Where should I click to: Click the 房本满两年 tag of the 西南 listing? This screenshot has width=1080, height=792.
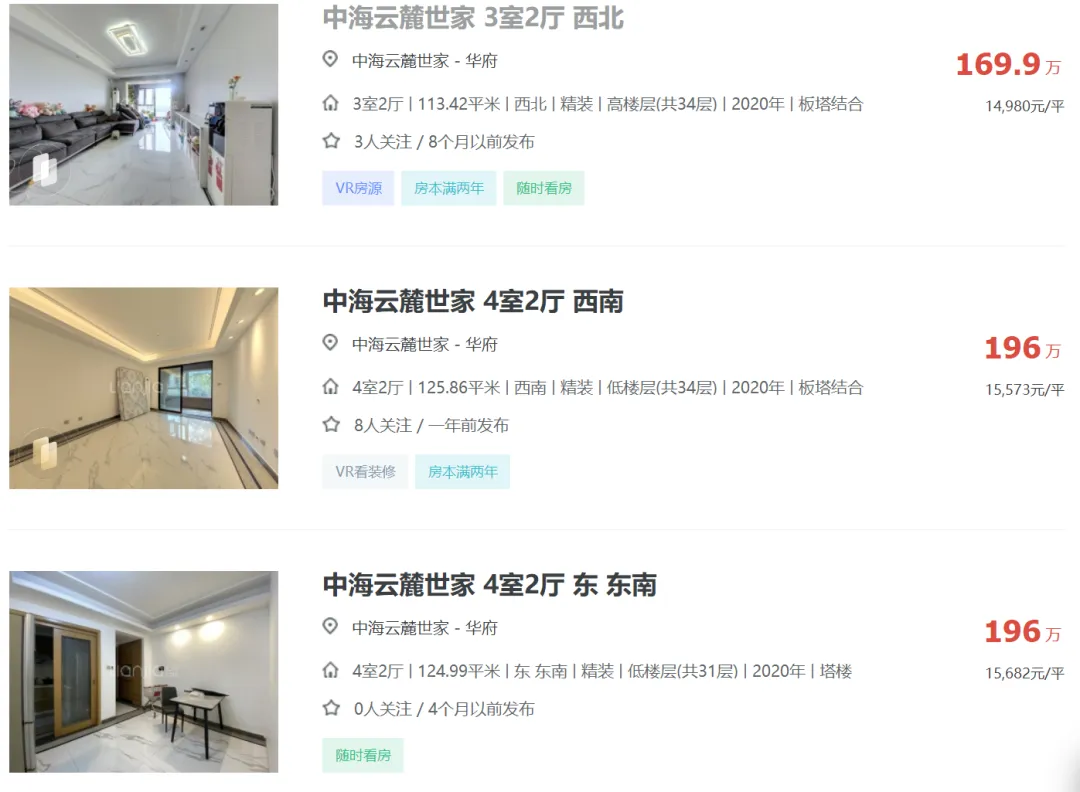tap(462, 472)
